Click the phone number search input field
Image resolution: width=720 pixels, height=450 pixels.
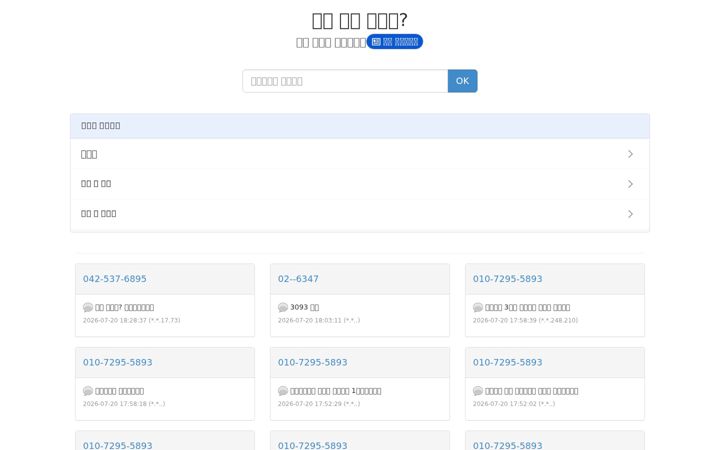pos(345,81)
